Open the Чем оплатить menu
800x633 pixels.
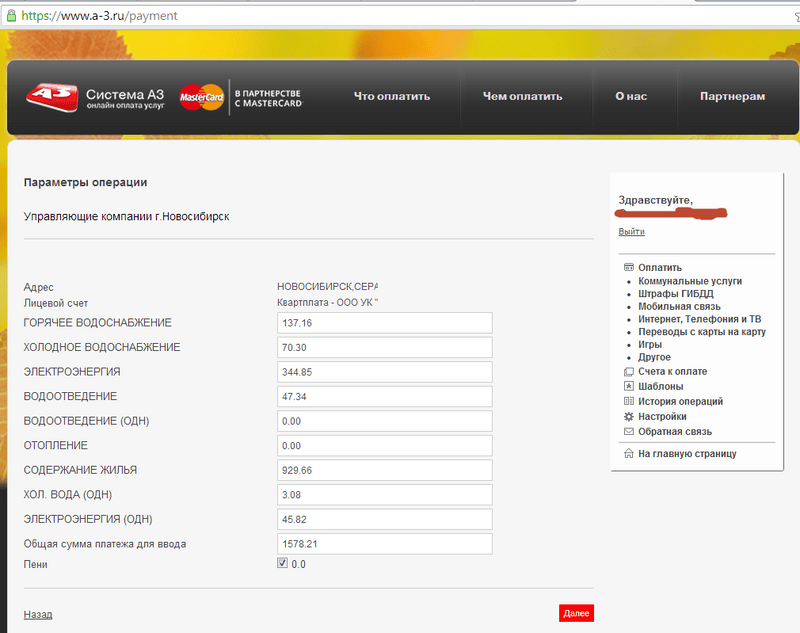click(522, 97)
